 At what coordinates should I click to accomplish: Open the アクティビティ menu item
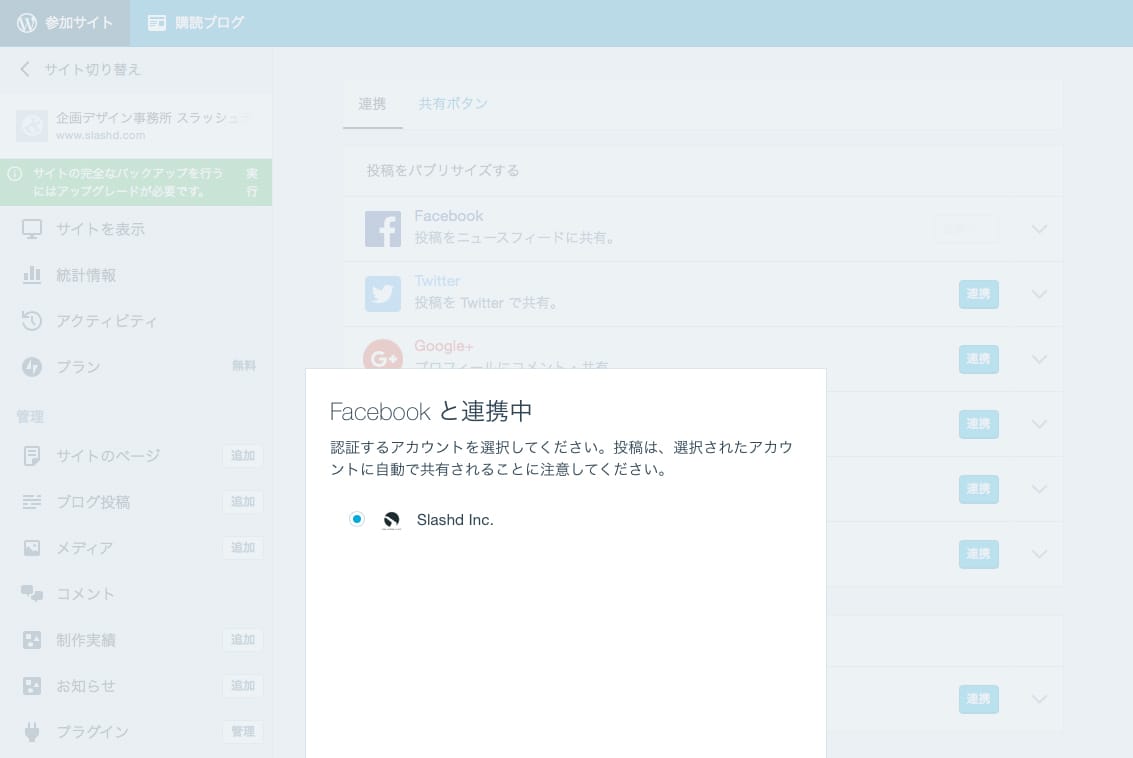pyautogui.click(x=136, y=320)
